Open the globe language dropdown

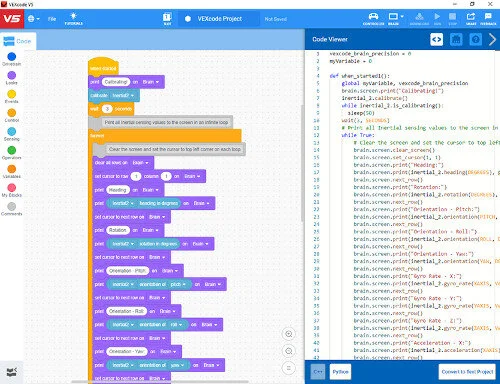coord(33,19)
